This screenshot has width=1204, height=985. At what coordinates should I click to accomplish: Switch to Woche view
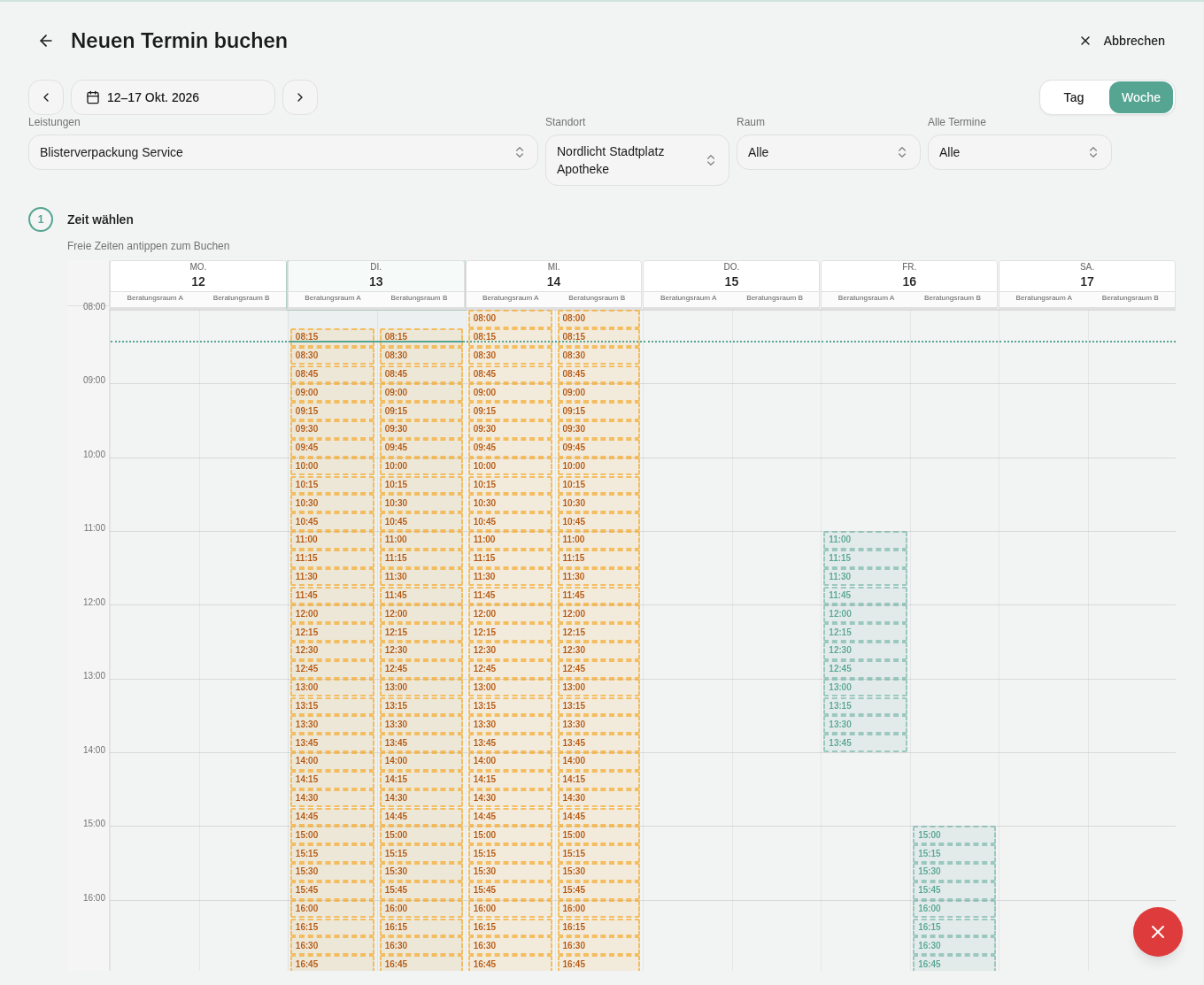[1141, 97]
